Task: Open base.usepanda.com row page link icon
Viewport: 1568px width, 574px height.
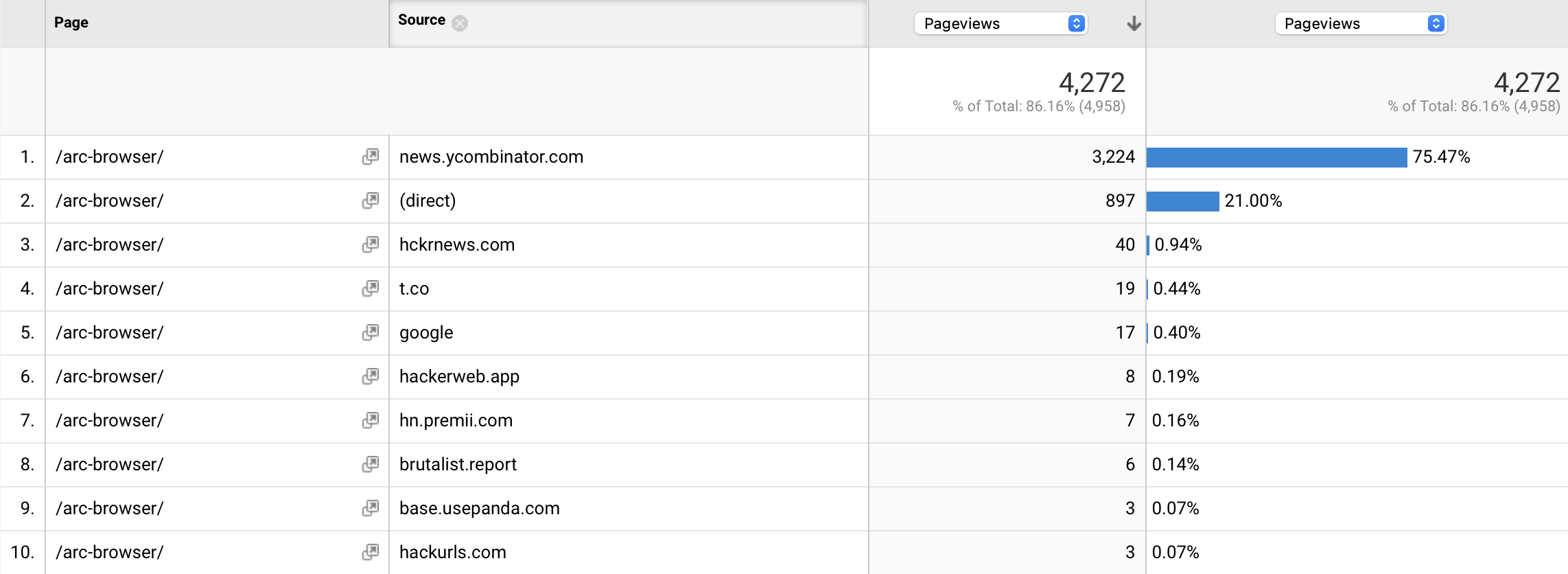Action: point(371,508)
